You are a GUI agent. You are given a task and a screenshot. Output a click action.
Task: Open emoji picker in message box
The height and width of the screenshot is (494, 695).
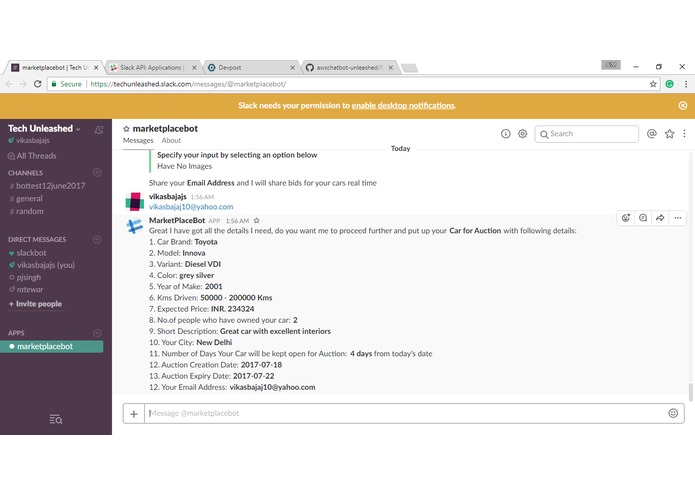click(x=673, y=413)
